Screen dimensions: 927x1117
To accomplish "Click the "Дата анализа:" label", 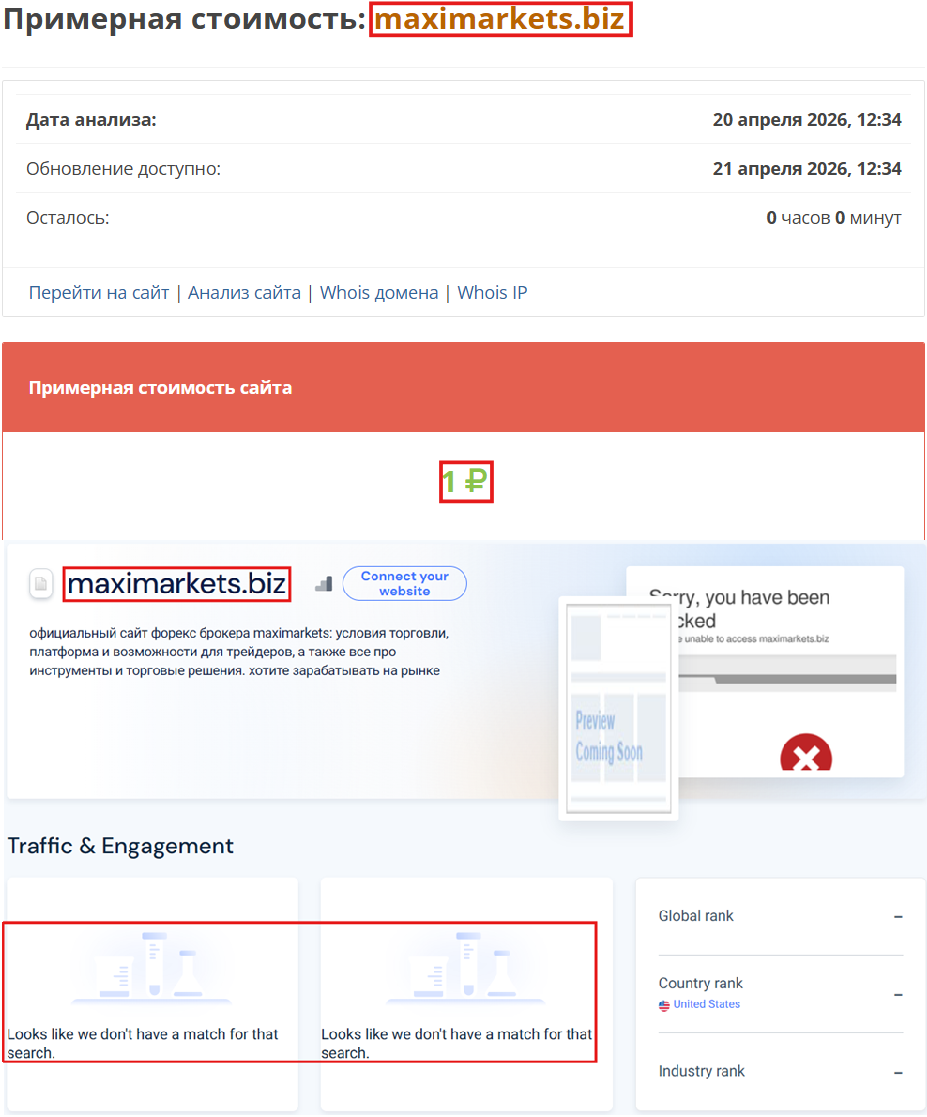I will coord(91,120).
